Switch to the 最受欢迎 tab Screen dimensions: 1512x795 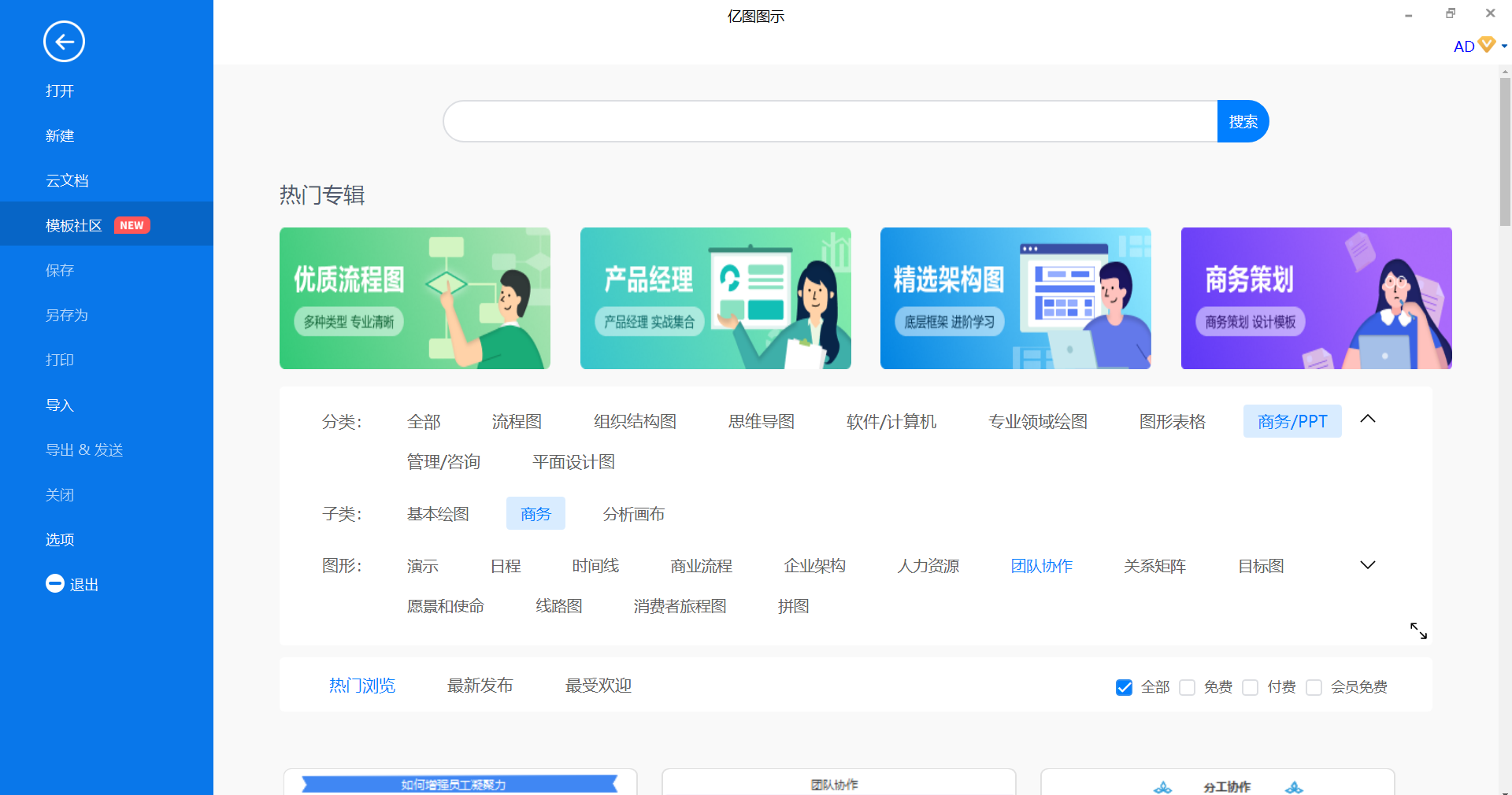click(x=598, y=686)
